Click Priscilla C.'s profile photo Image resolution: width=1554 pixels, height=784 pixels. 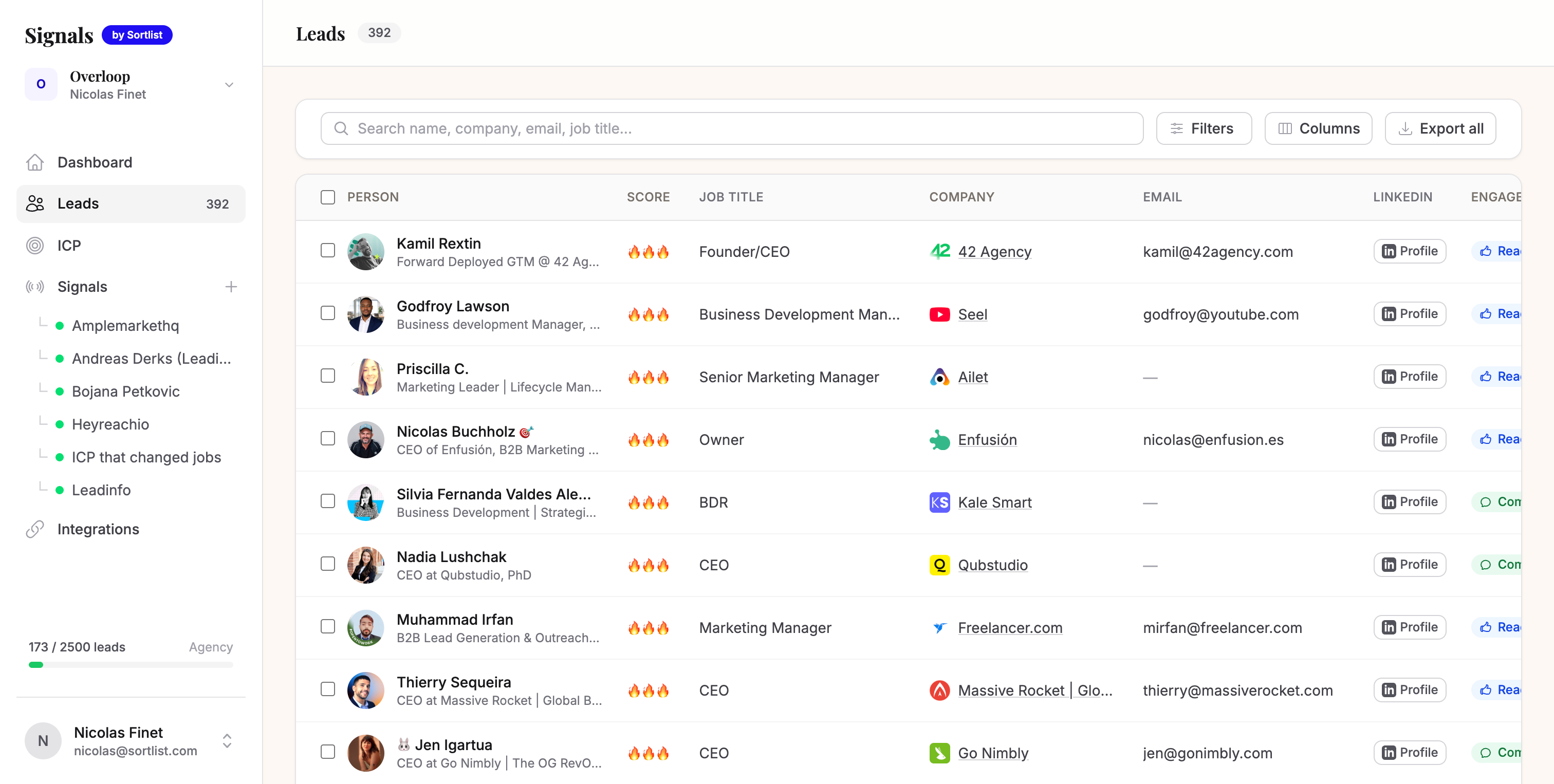(x=365, y=377)
